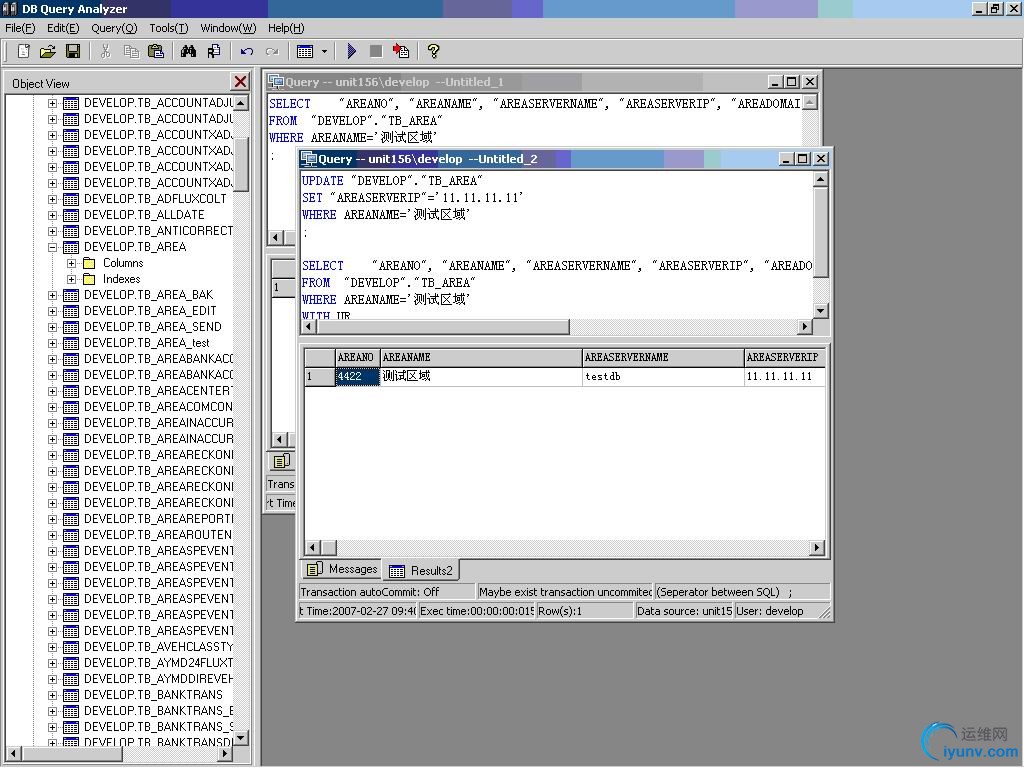Click the red arrow export toolbar icon
Viewport: 1024px width, 768px height.
point(401,51)
